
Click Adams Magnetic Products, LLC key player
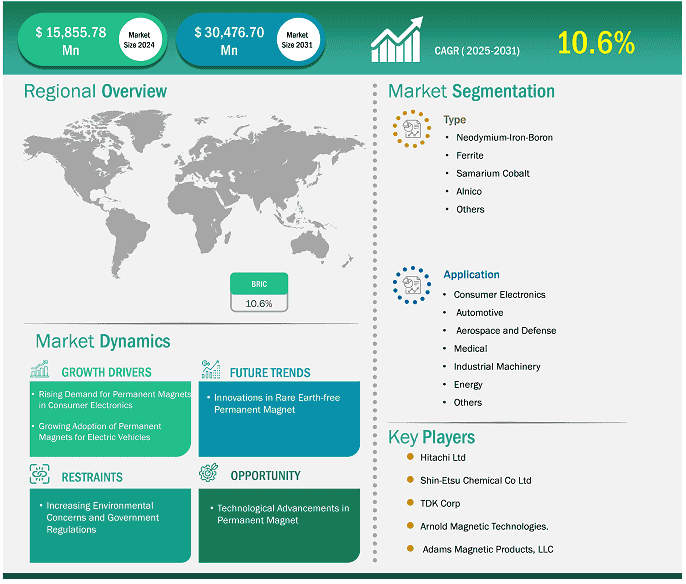click(488, 549)
